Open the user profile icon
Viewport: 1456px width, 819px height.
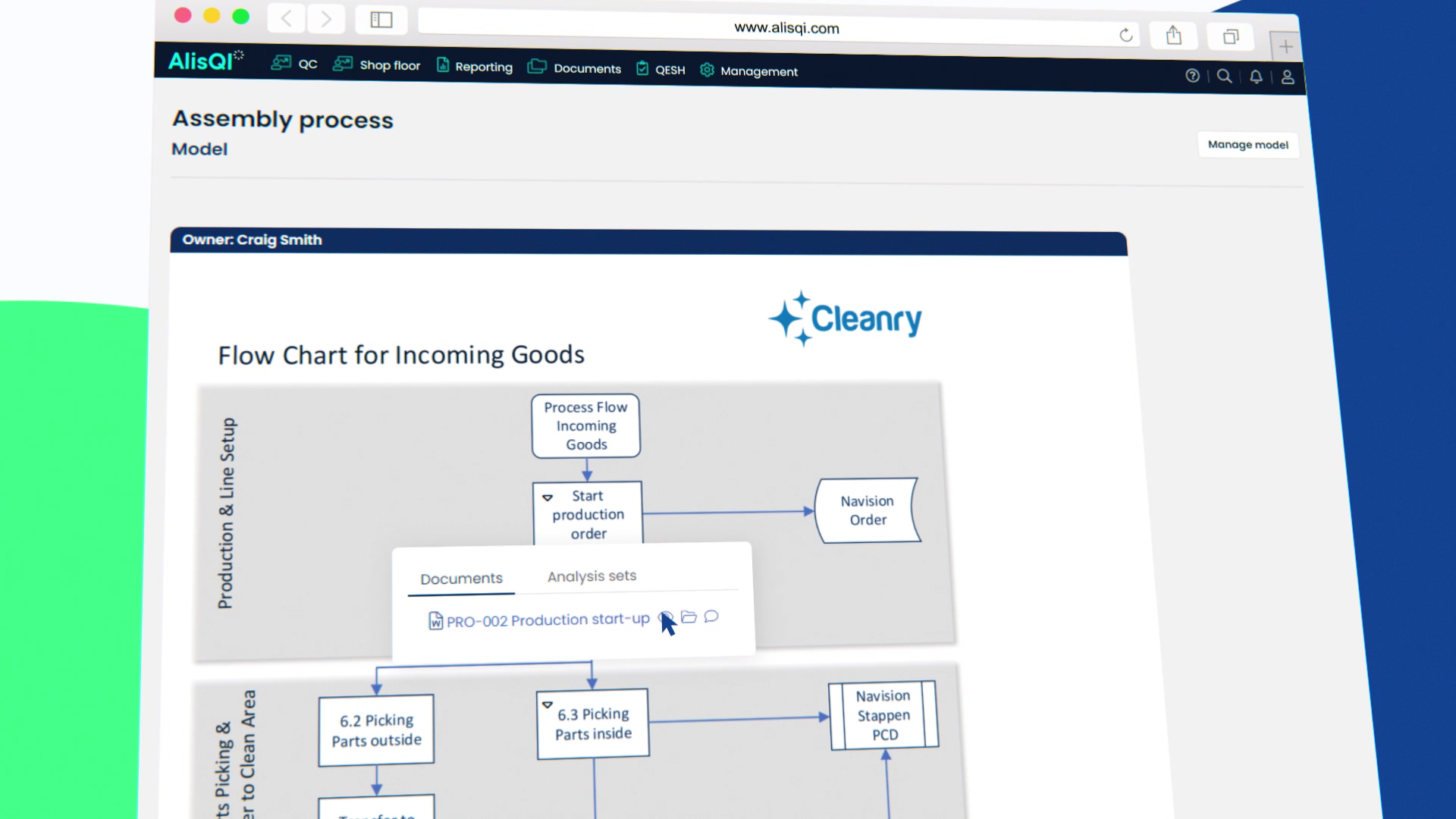(x=1287, y=77)
